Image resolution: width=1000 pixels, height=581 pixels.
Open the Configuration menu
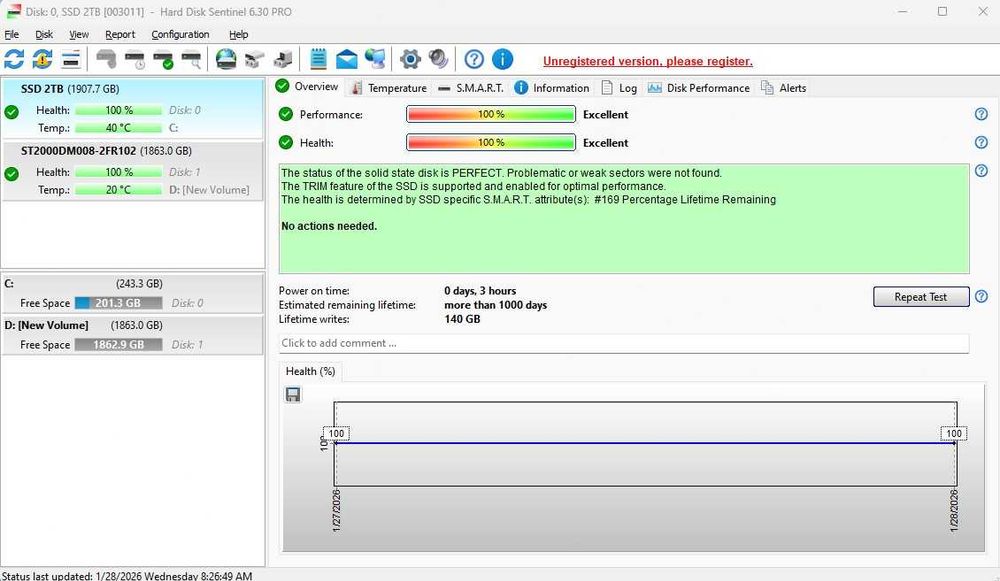pos(180,34)
